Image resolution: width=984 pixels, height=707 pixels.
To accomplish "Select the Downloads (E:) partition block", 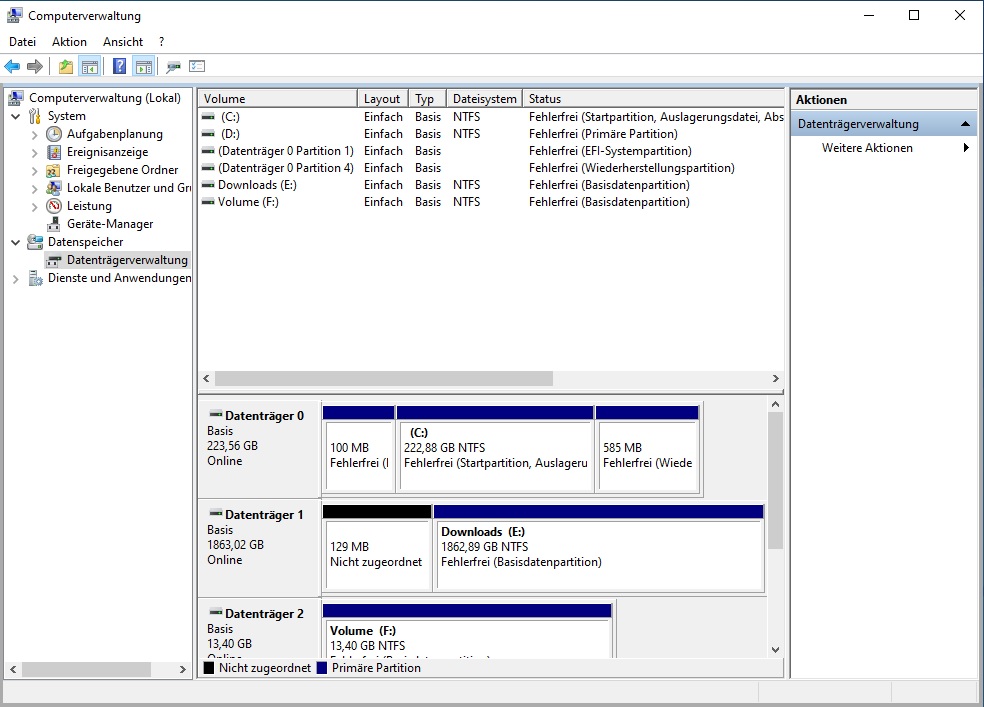I will [x=599, y=548].
